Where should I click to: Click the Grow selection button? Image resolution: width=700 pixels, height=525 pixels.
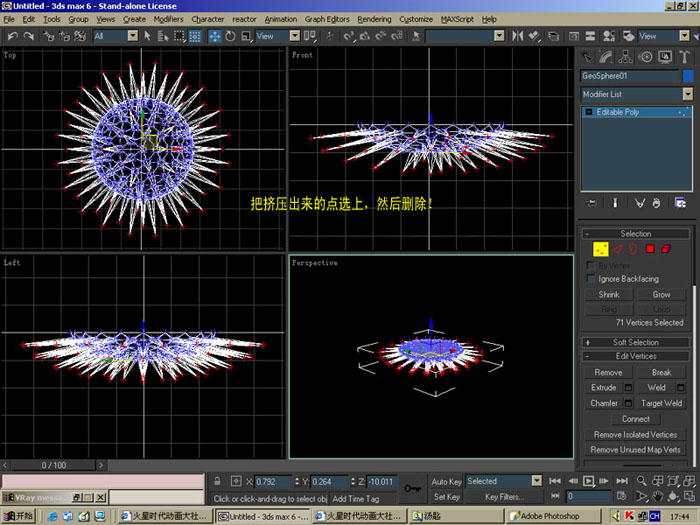(661, 295)
